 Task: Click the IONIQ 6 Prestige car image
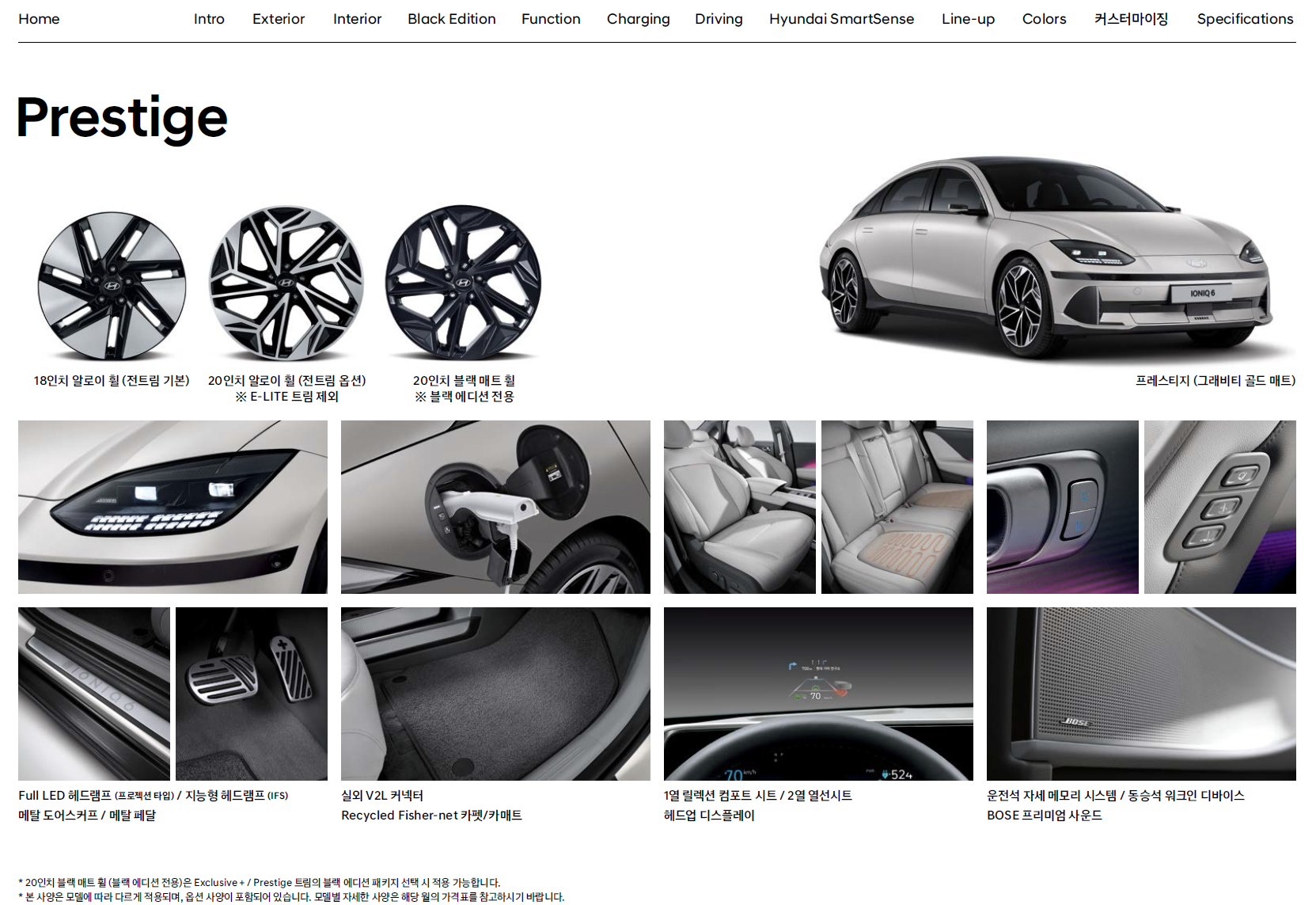click(1046, 257)
